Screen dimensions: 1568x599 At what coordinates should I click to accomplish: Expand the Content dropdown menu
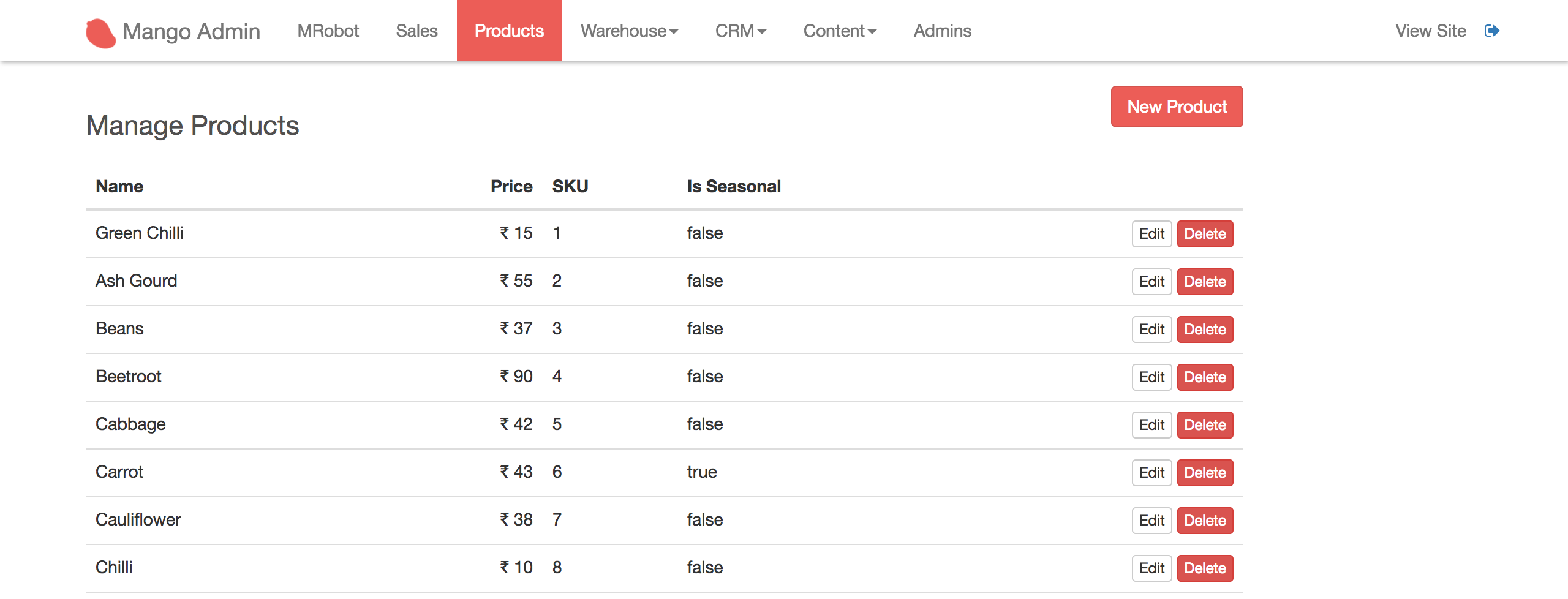click(x=840, y=31)
